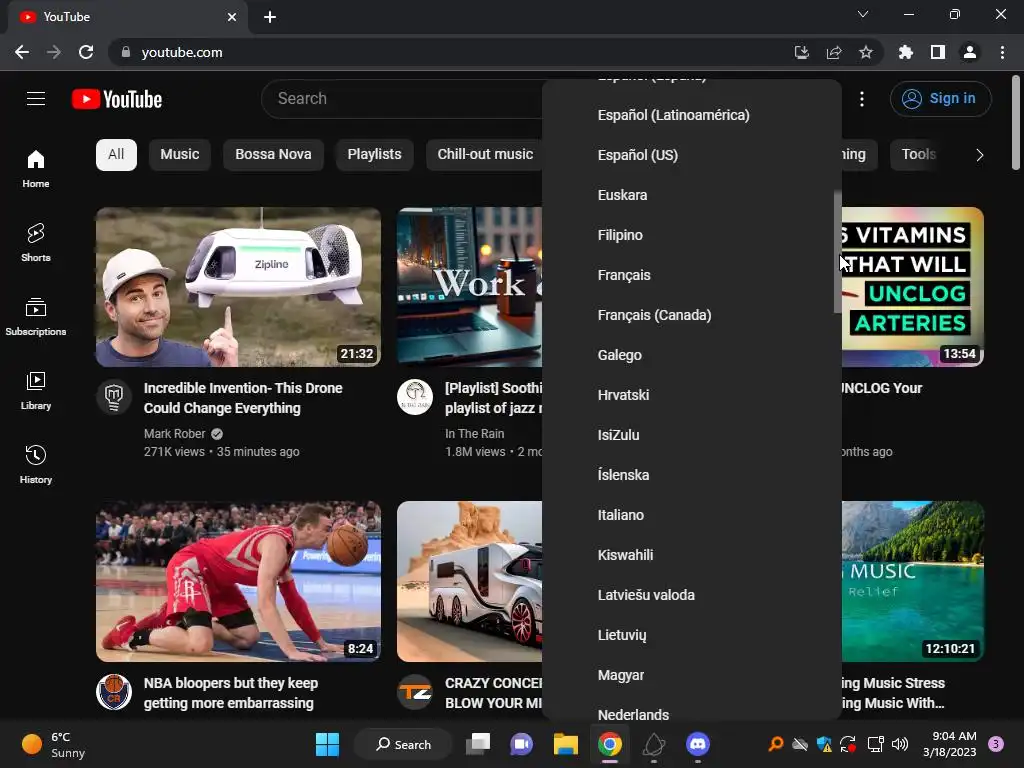This screenshot has height=768, width=1024.
Task: Open History in the sidebar
Action: tap(36, 464)
